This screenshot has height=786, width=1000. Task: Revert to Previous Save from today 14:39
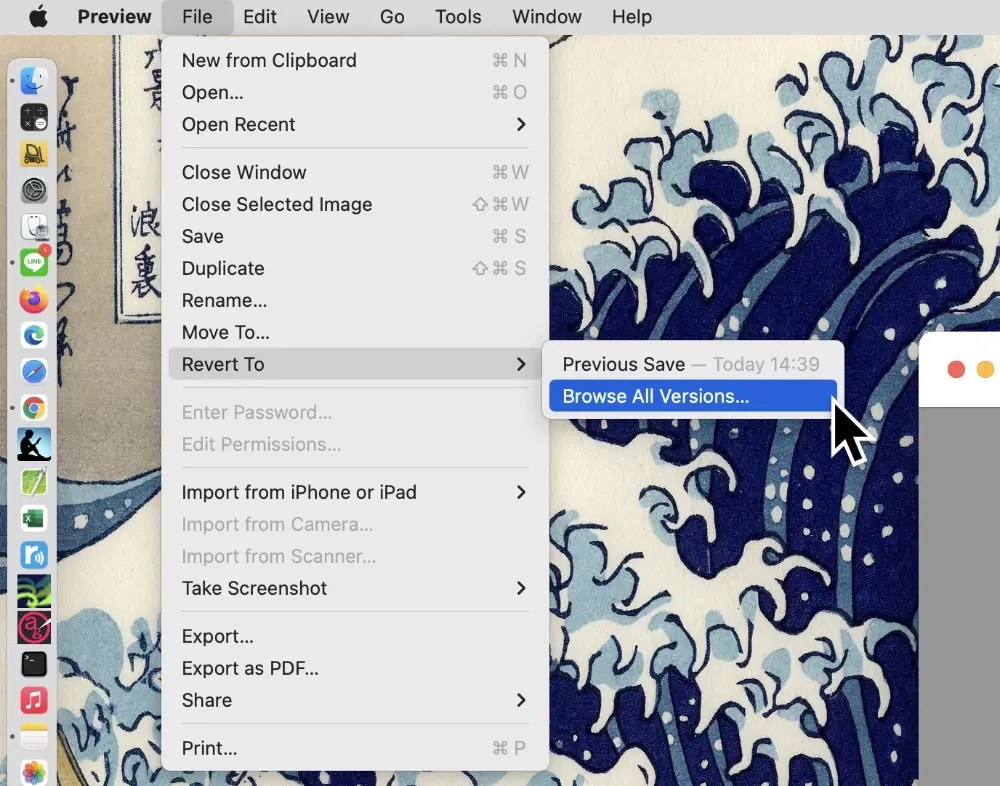point(693,364)
